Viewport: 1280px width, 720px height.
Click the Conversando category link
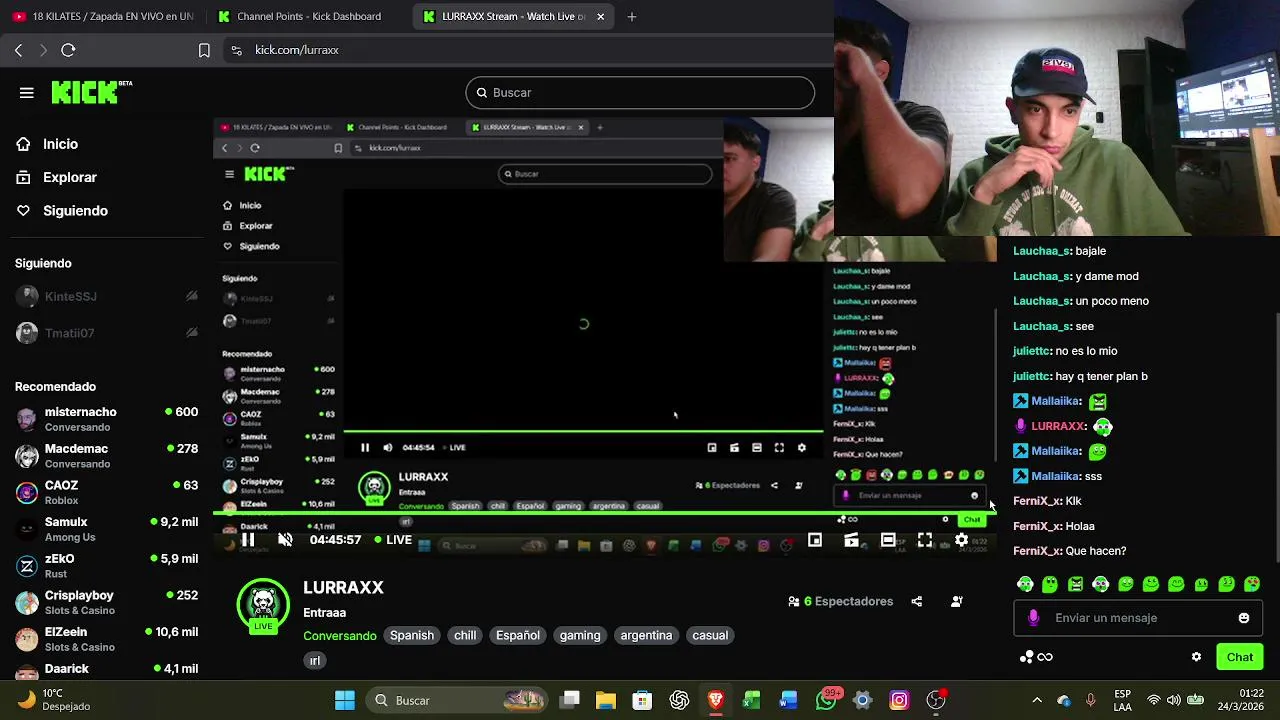point(340,636)
